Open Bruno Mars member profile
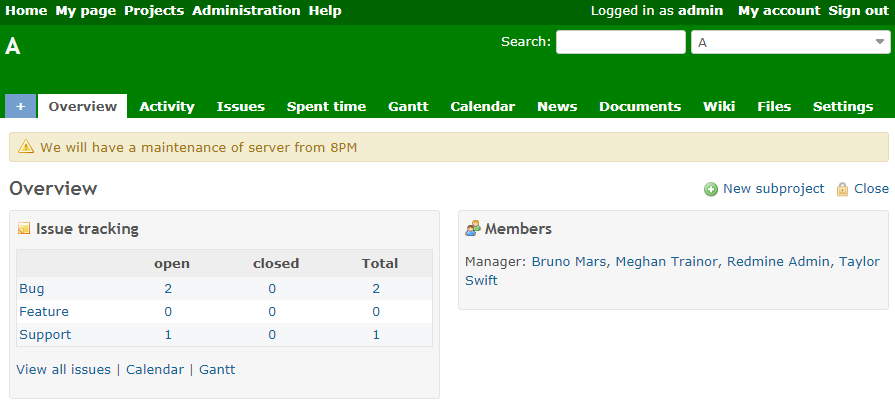This screenshot has width=895, height=405. click(569, 261)
